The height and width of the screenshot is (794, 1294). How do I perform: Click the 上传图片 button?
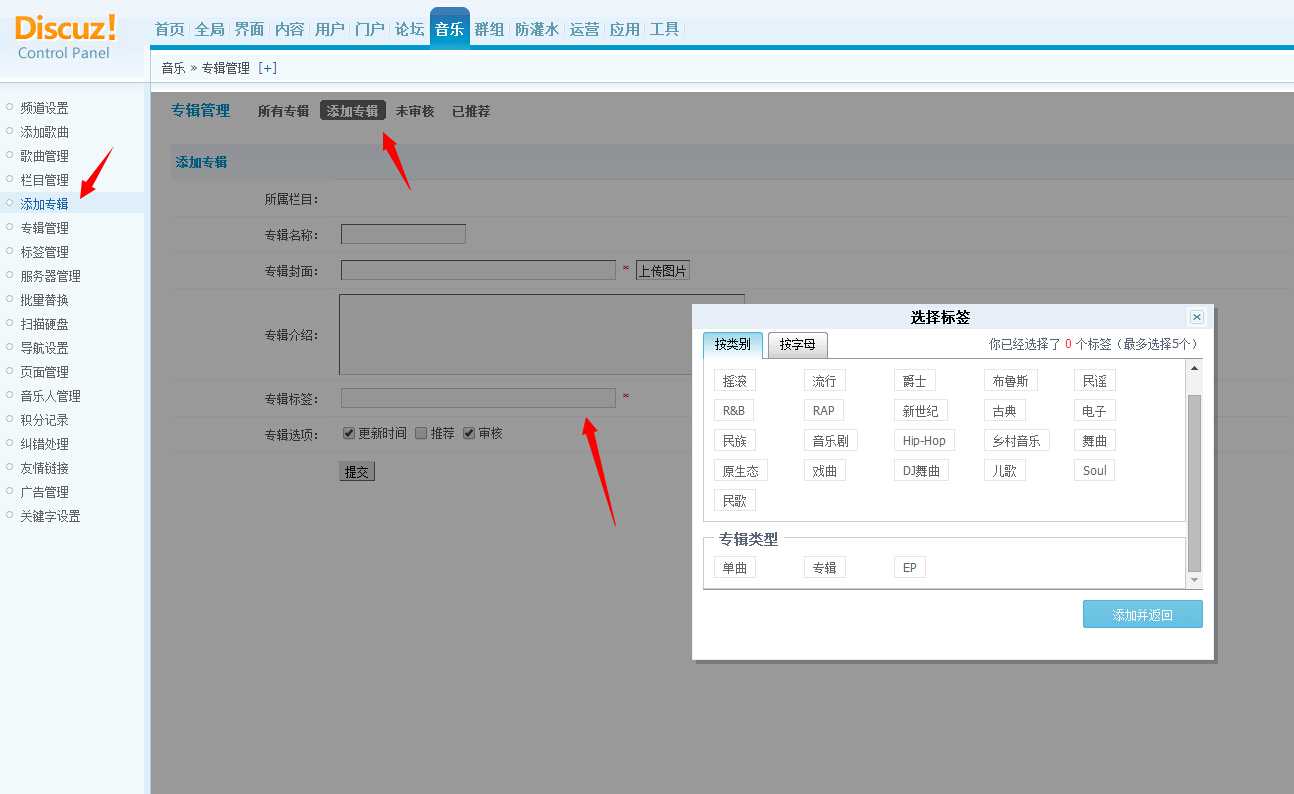pos(662,271)
